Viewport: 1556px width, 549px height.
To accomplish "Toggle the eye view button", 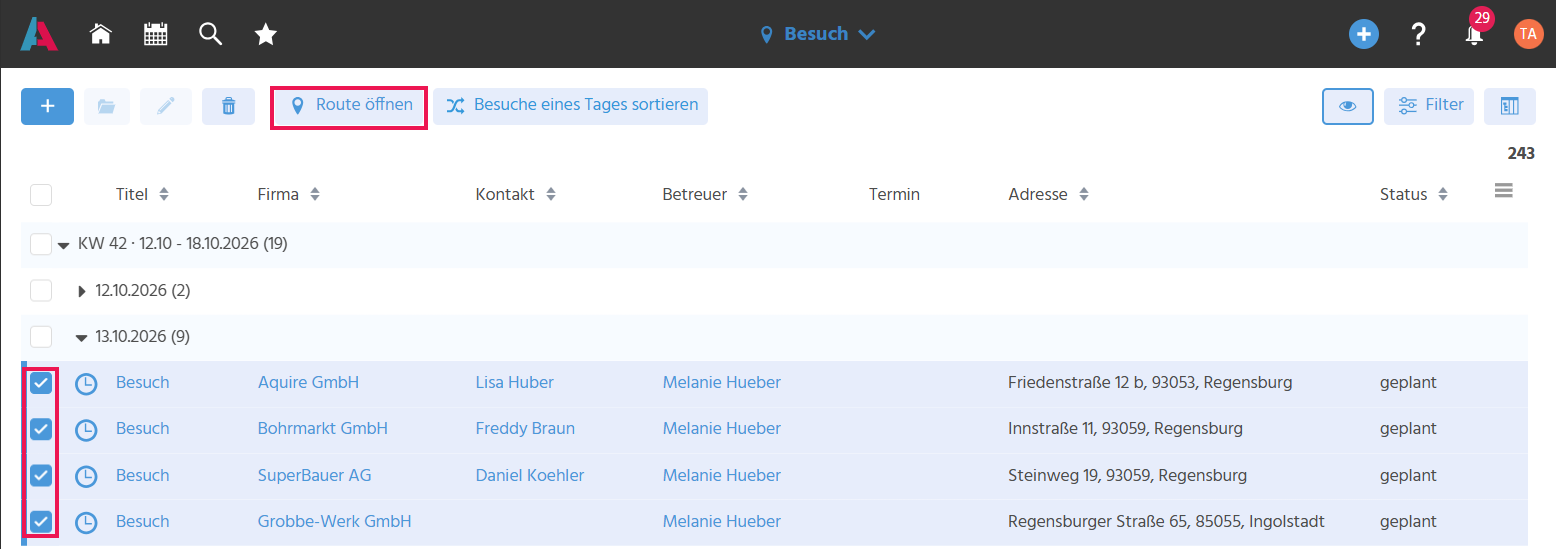I will pos(1348,106).
